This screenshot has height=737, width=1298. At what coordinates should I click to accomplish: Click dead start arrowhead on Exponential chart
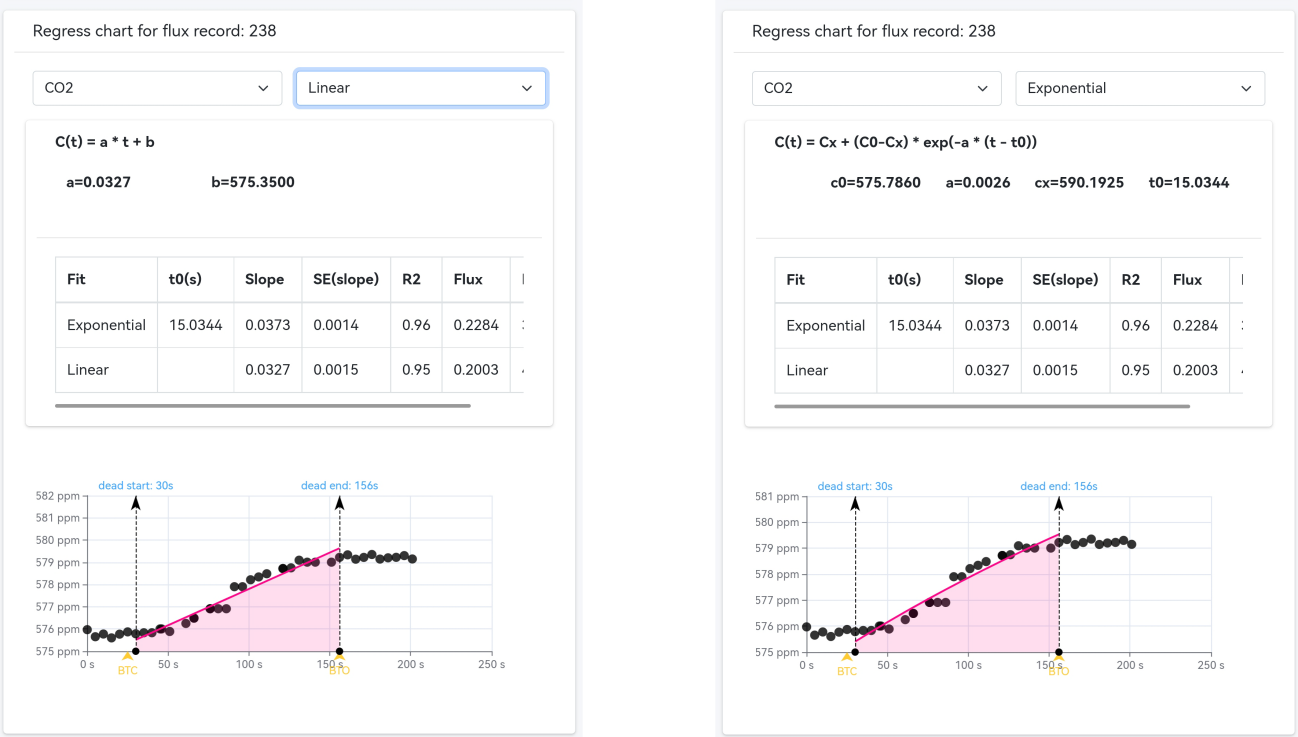[x=855, y=503]
